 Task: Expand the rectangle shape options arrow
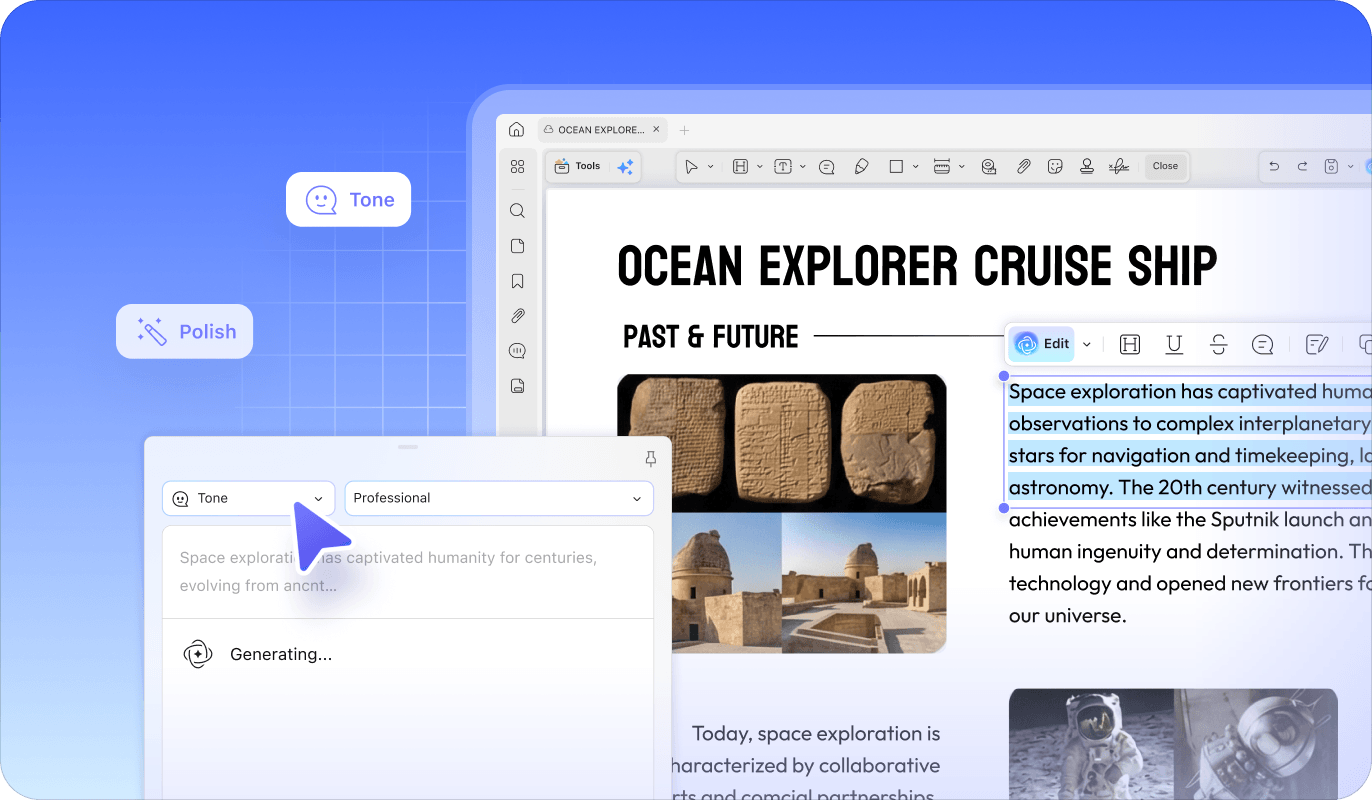point(915,167)
